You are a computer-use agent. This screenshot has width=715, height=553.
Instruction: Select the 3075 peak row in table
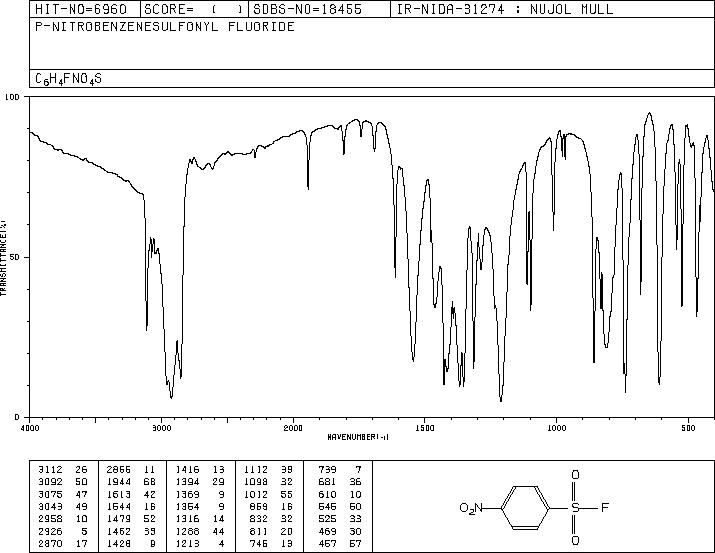[x=63, y=494]
